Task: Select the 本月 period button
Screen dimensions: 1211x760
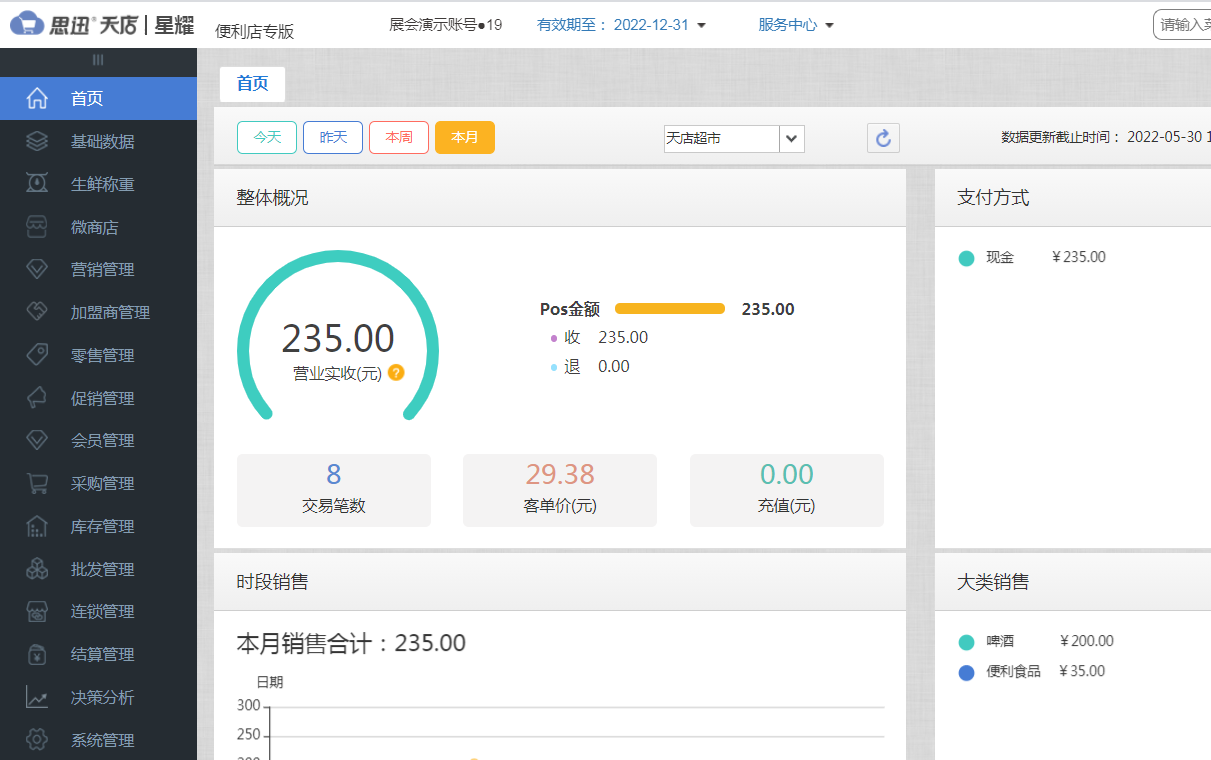Action: pyautogui.click(x=465, y=137)
